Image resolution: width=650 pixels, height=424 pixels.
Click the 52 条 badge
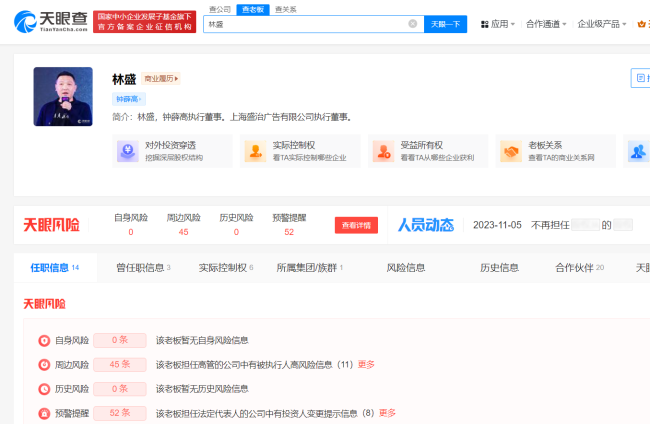coord(120,413)
